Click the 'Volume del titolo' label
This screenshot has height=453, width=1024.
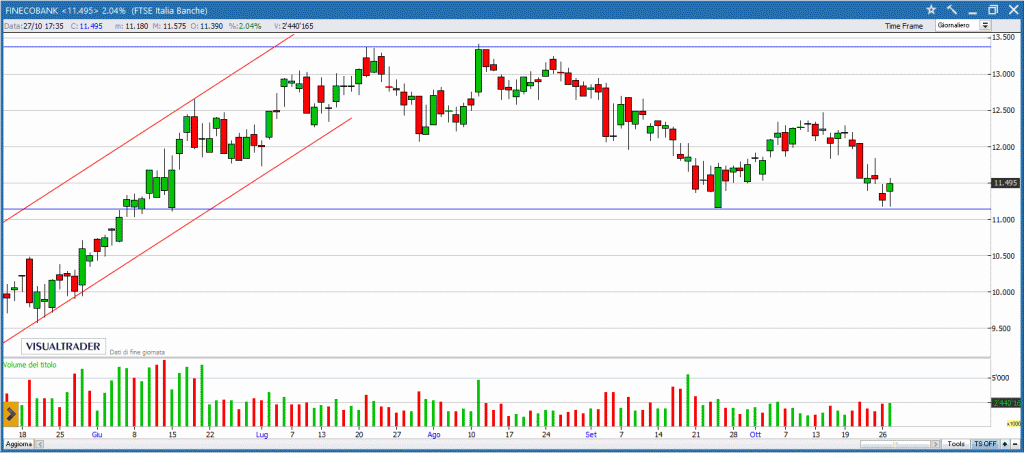pos(29,365)
